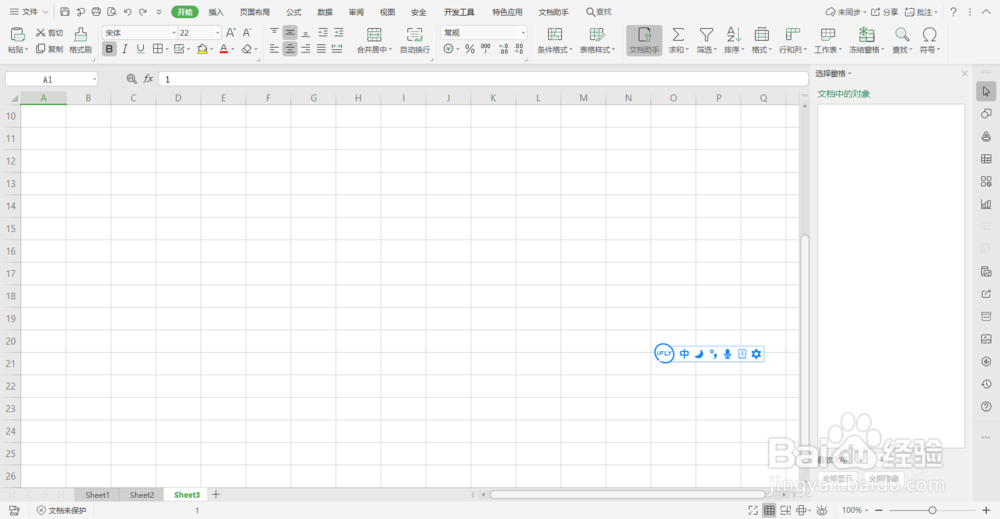
Task: Expand the Conditional Formatting (条件格式) dropdown
Action: click(x=571, y=50)
